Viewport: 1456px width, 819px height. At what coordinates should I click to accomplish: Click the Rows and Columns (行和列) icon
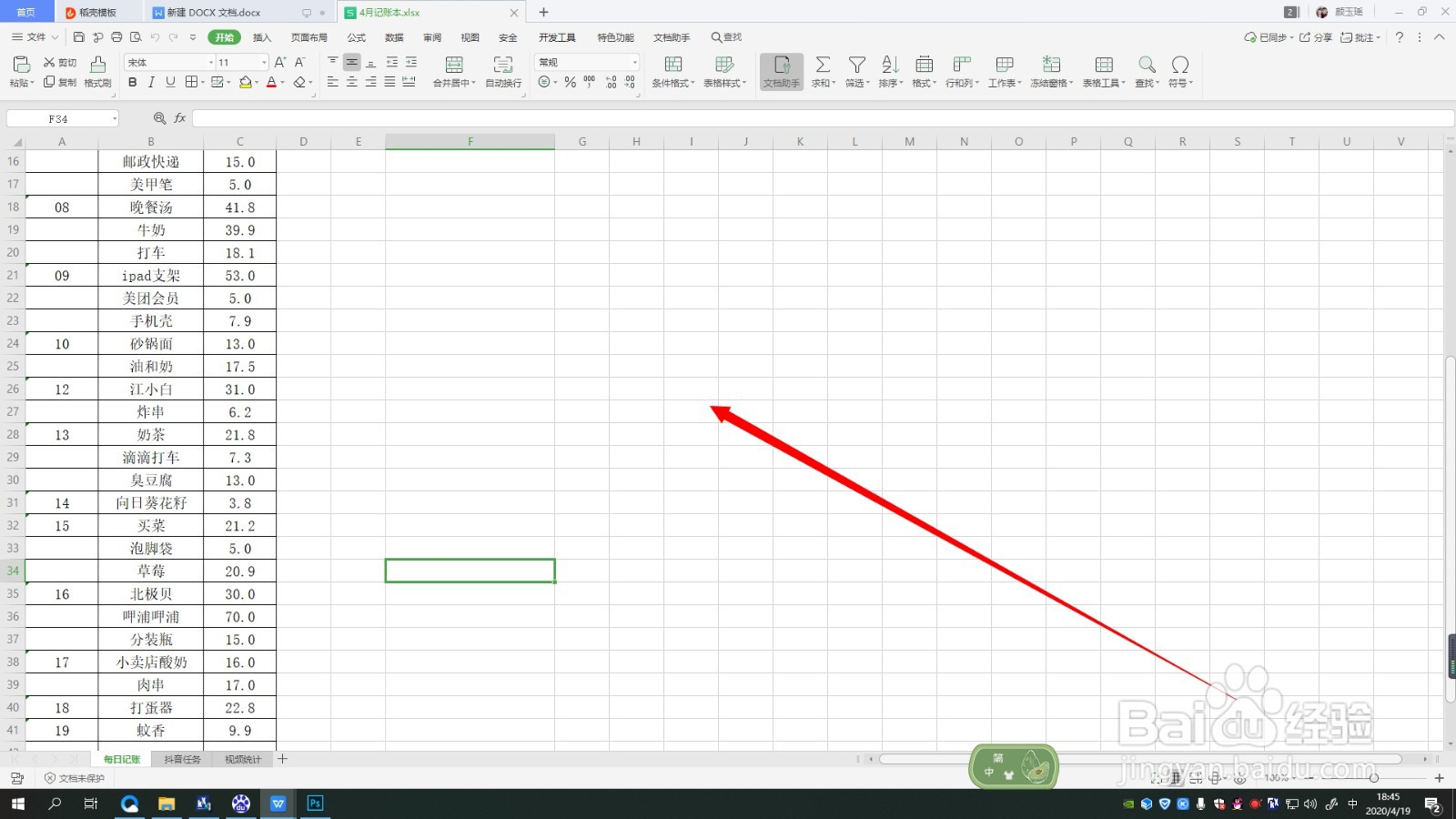point(961,65)
